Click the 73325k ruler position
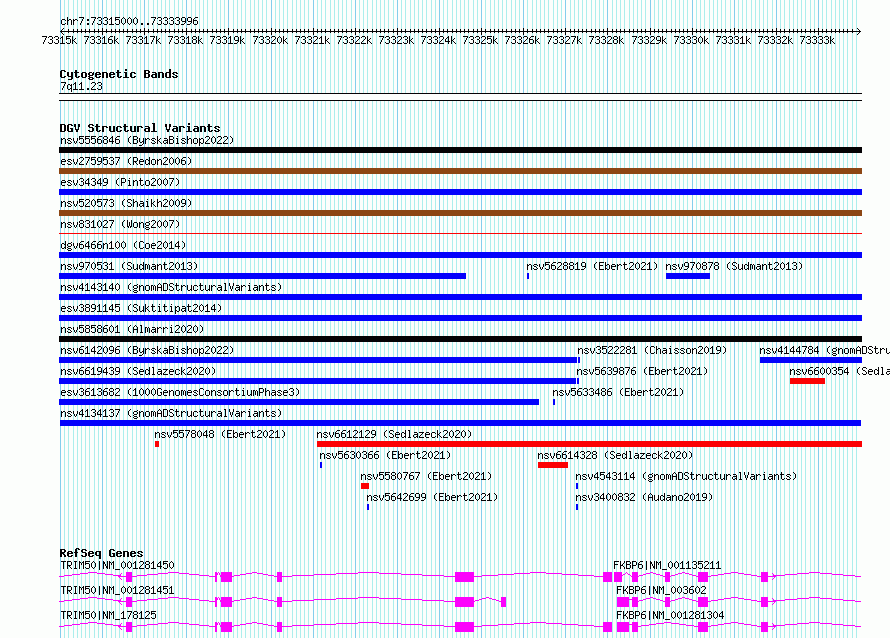The width and height of the screenshot is (890, 638). pyautogui.click(x=480, y=40)
